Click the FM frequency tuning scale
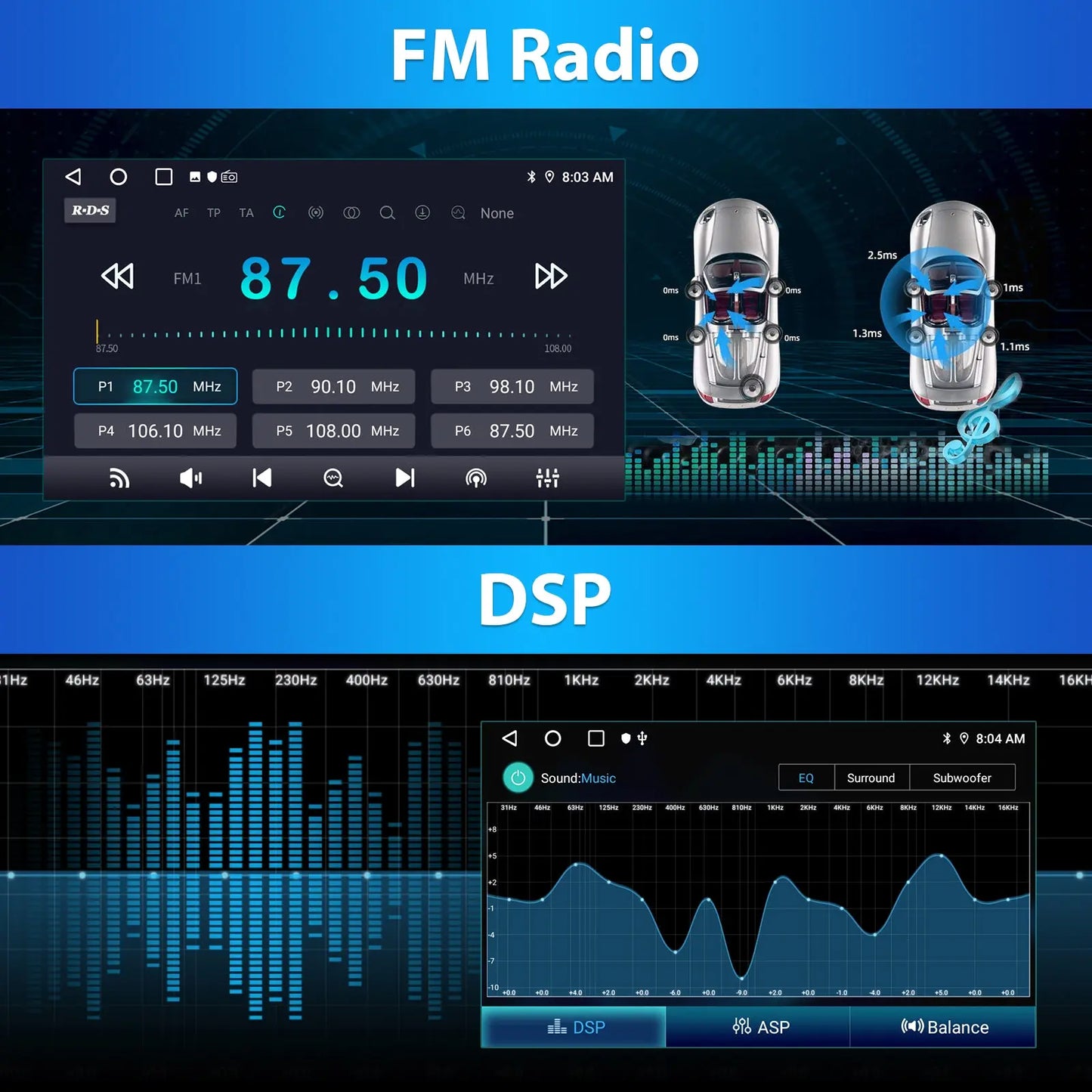Viewport: 1092px width, 1092px height. (x=333, y=333)
